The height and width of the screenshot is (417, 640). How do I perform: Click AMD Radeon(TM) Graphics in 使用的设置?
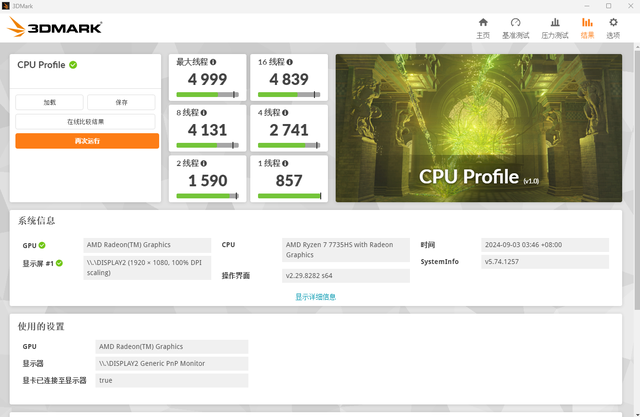(x=172, y=347)
